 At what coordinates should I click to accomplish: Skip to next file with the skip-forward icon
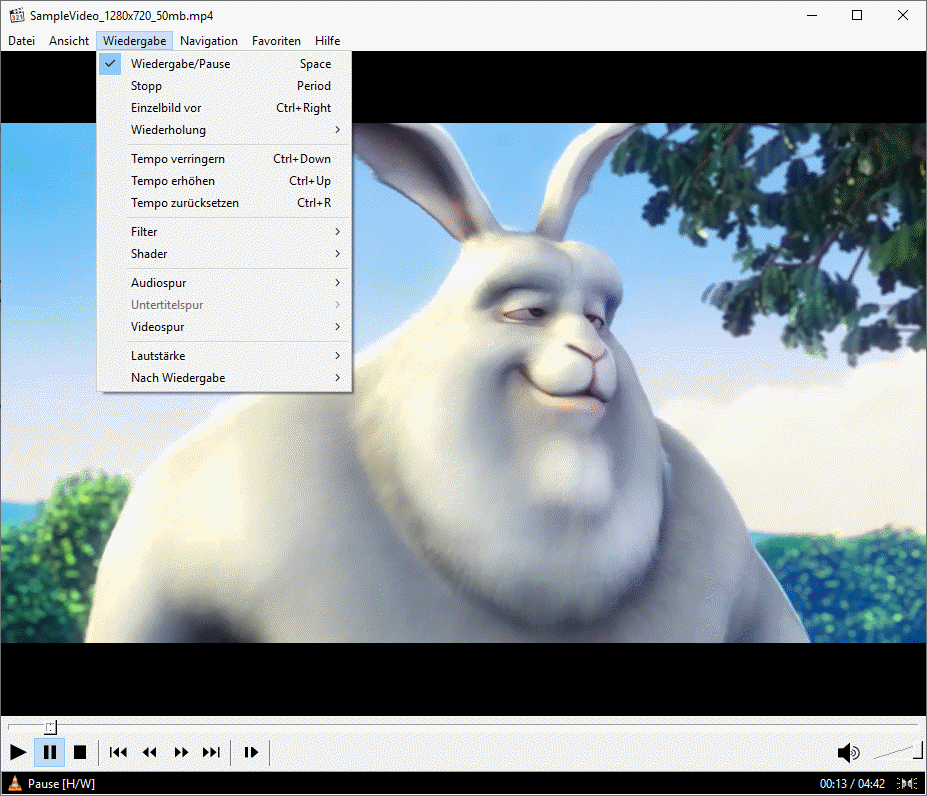click(x=211, y=752)
